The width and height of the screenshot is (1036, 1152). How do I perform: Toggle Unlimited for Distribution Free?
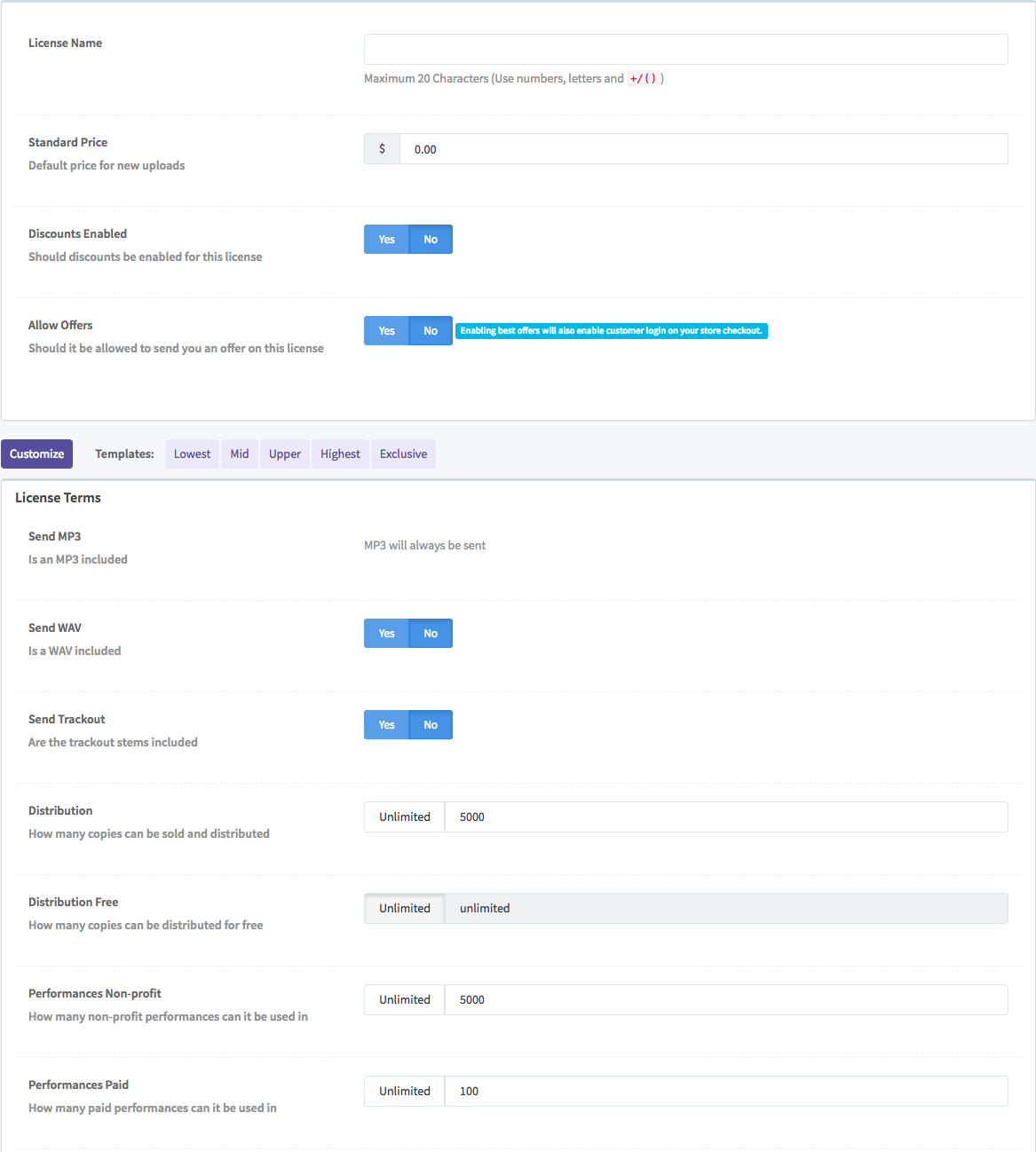click(x=405, y=909)
